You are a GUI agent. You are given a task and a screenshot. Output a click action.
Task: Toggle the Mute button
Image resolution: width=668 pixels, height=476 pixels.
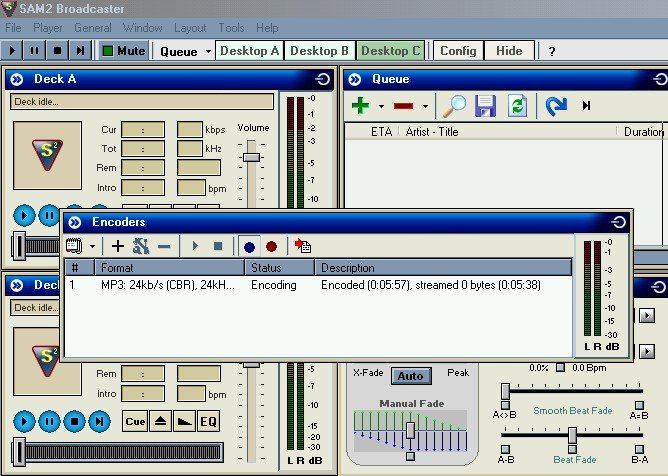[124, 51]
